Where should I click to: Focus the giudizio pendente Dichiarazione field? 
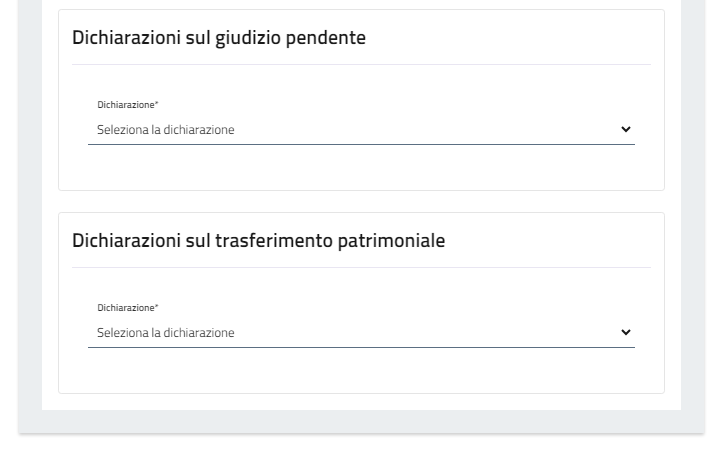tap(360, 130)
